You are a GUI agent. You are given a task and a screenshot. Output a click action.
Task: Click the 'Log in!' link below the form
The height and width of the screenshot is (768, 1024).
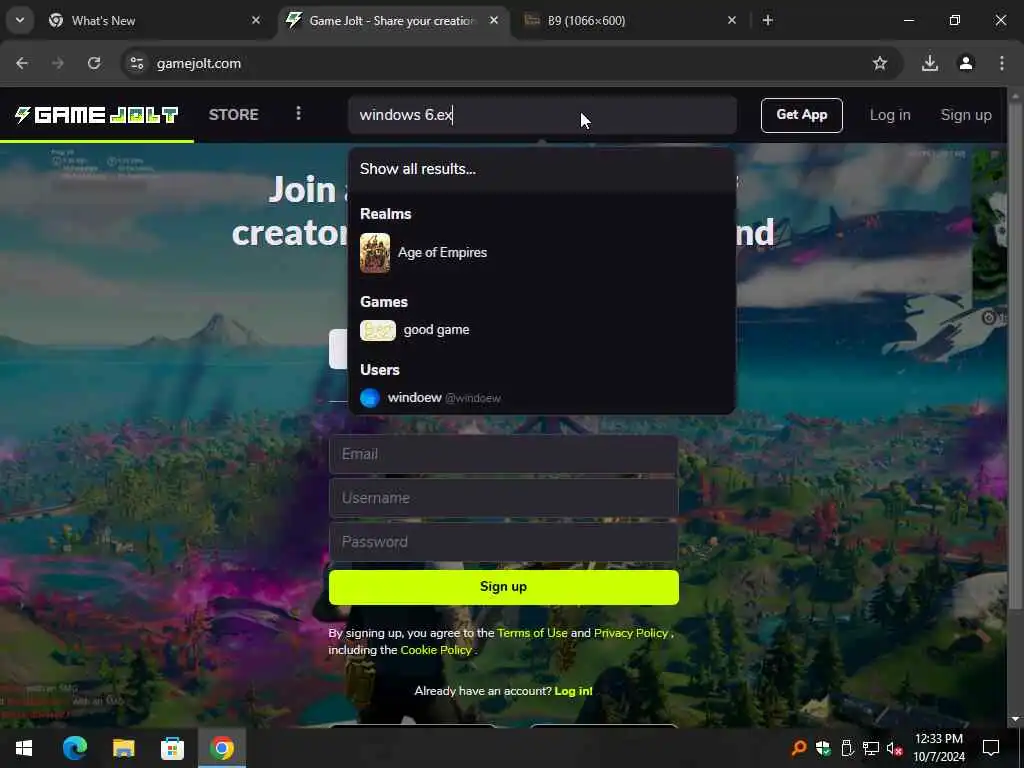573,691
